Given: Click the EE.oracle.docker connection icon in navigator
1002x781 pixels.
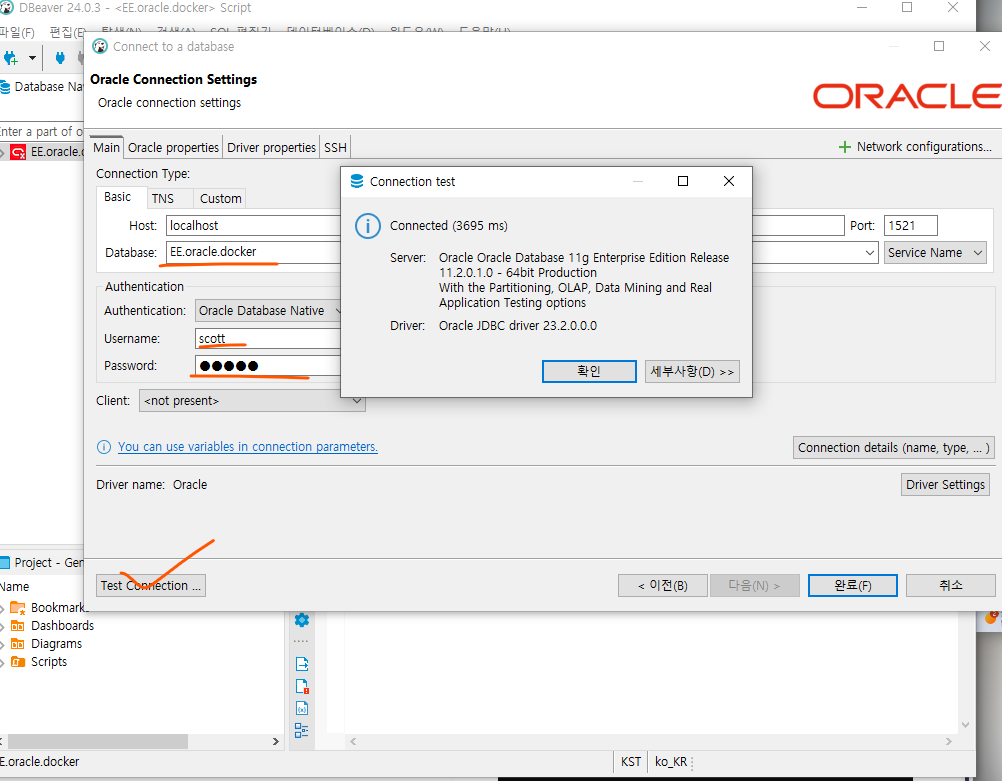Looking at the screenshot, I should click(x=19, y=152).
